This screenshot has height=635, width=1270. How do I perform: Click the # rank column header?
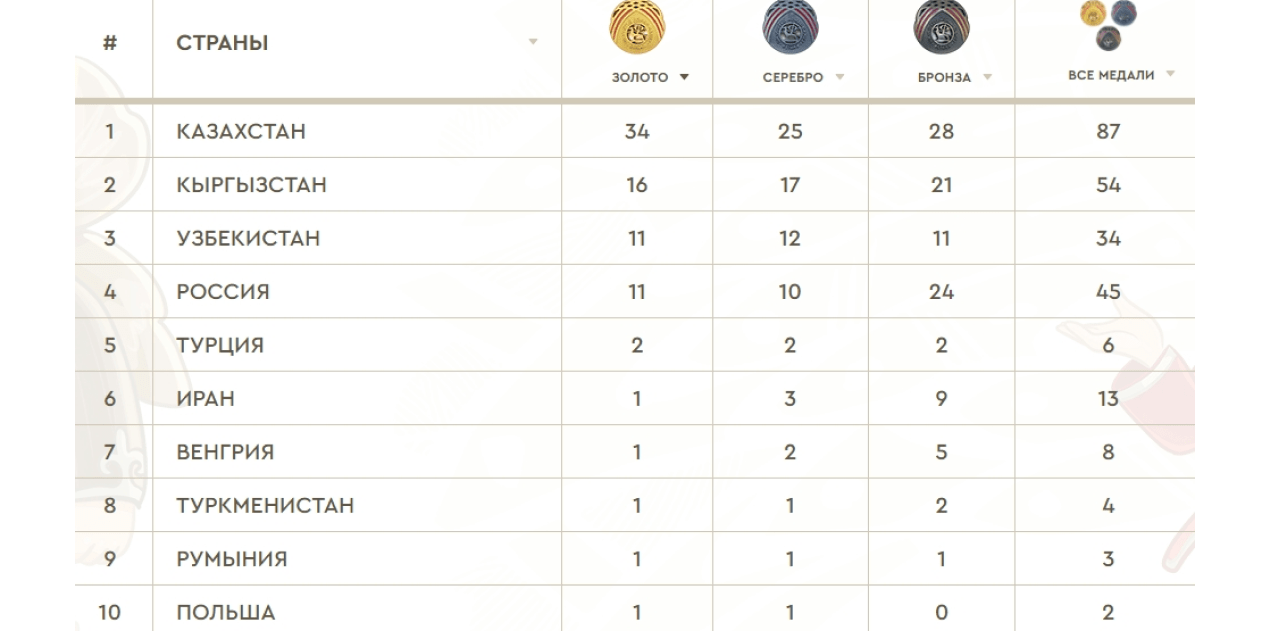pos(110,43)
